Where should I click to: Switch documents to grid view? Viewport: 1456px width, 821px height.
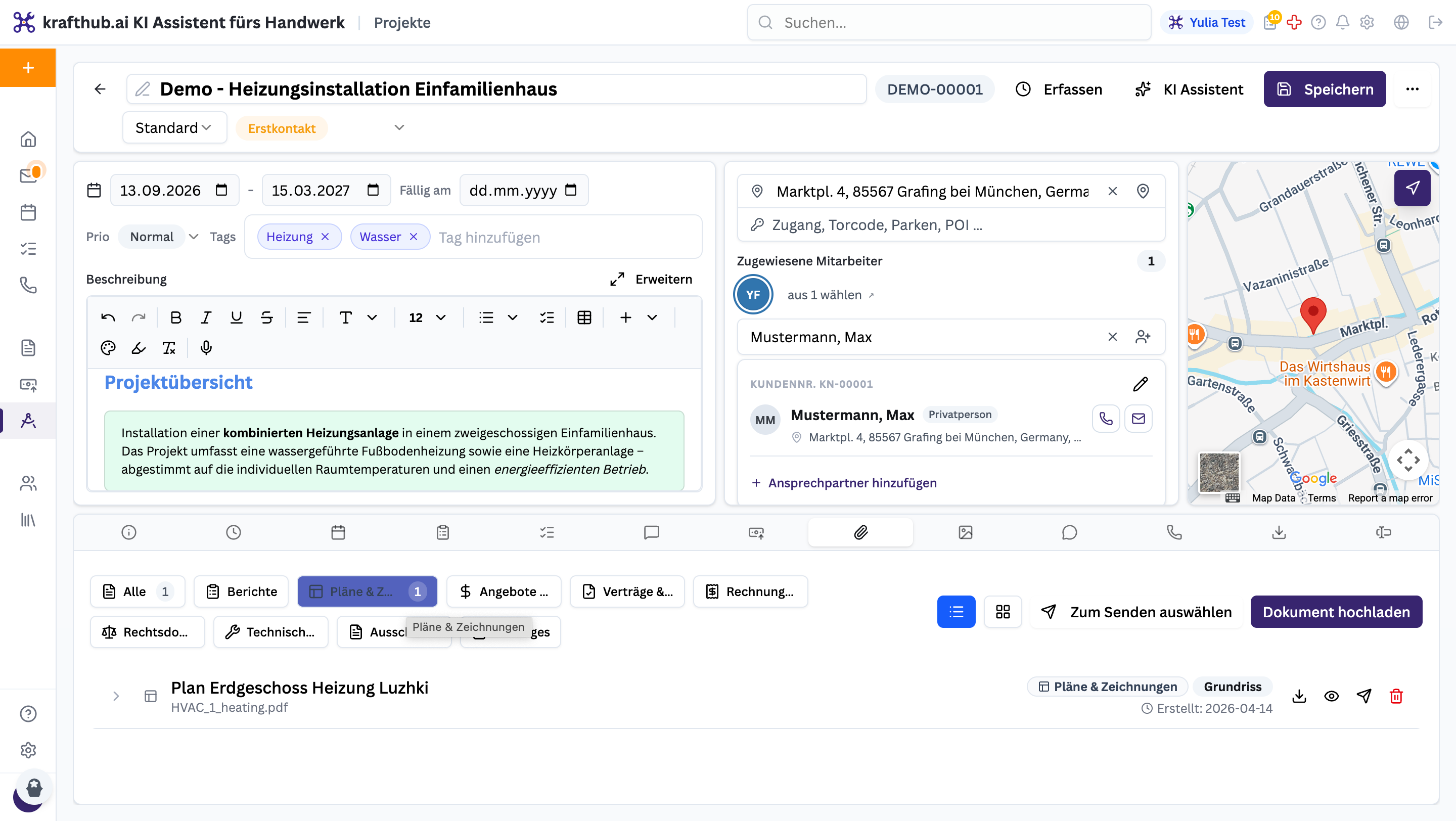click(1003, 612)
